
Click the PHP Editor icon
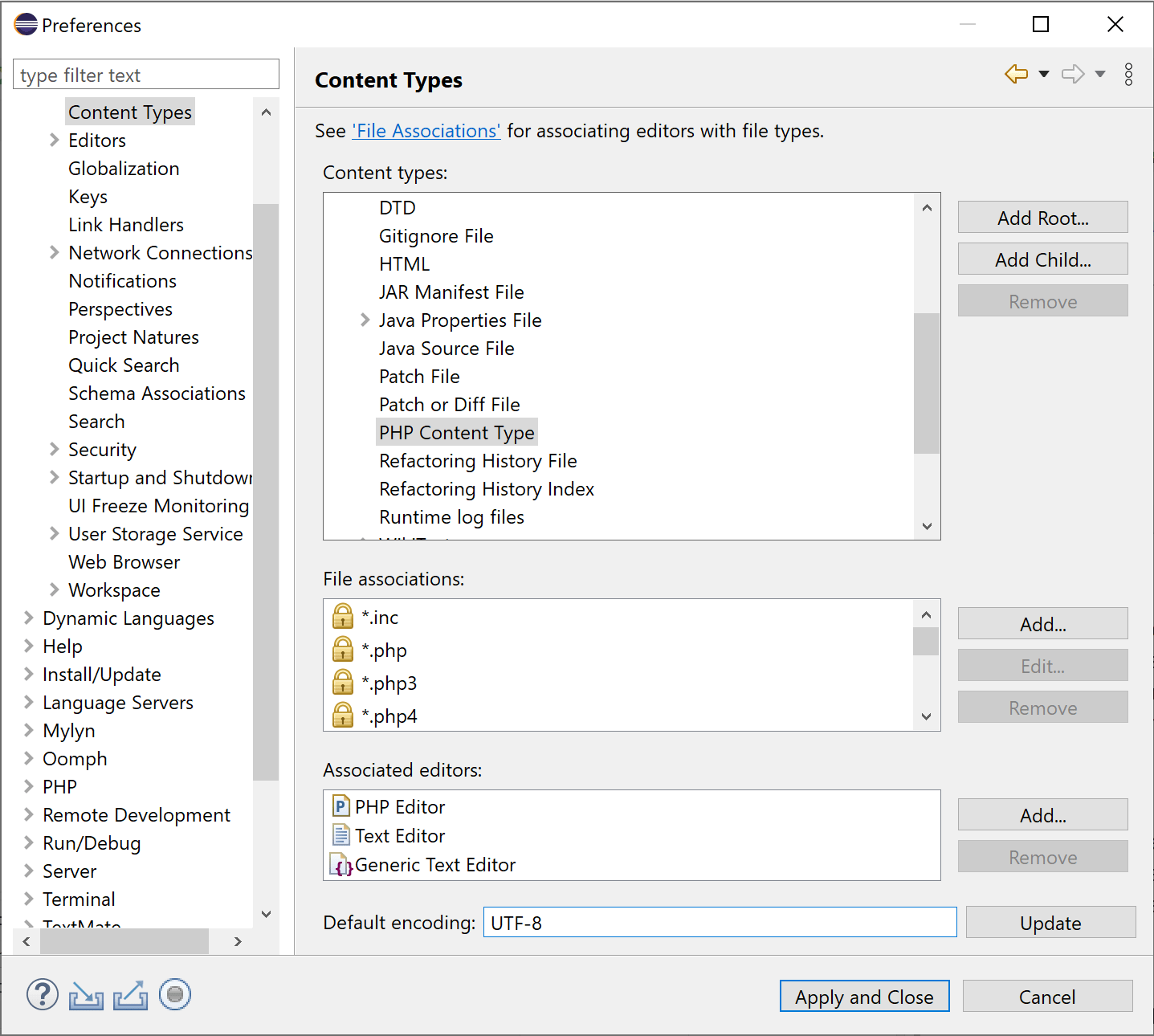click(340, 806)
